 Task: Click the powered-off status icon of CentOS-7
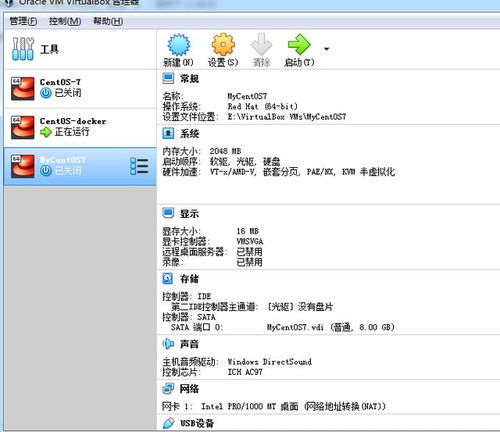tap(46, 93)
